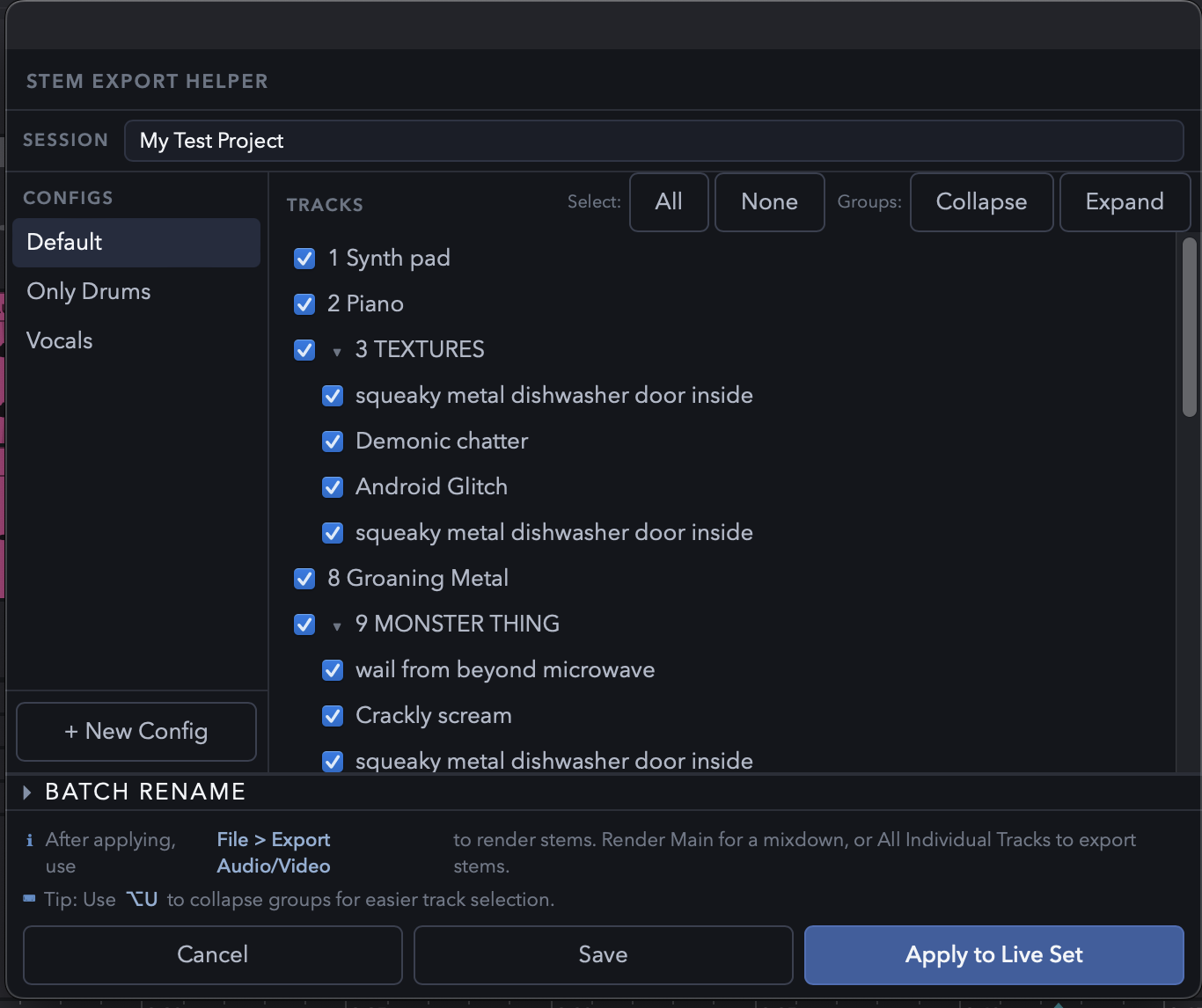The image size is (1202, 1008).
Task: Toggle the 3 TEXTURES group checkbox
Action: pyautogui.click(x=304, y=350)
